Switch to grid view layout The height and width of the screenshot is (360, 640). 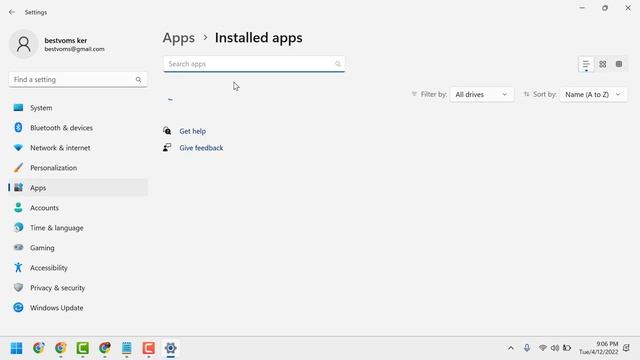click(x=602, y=64)
